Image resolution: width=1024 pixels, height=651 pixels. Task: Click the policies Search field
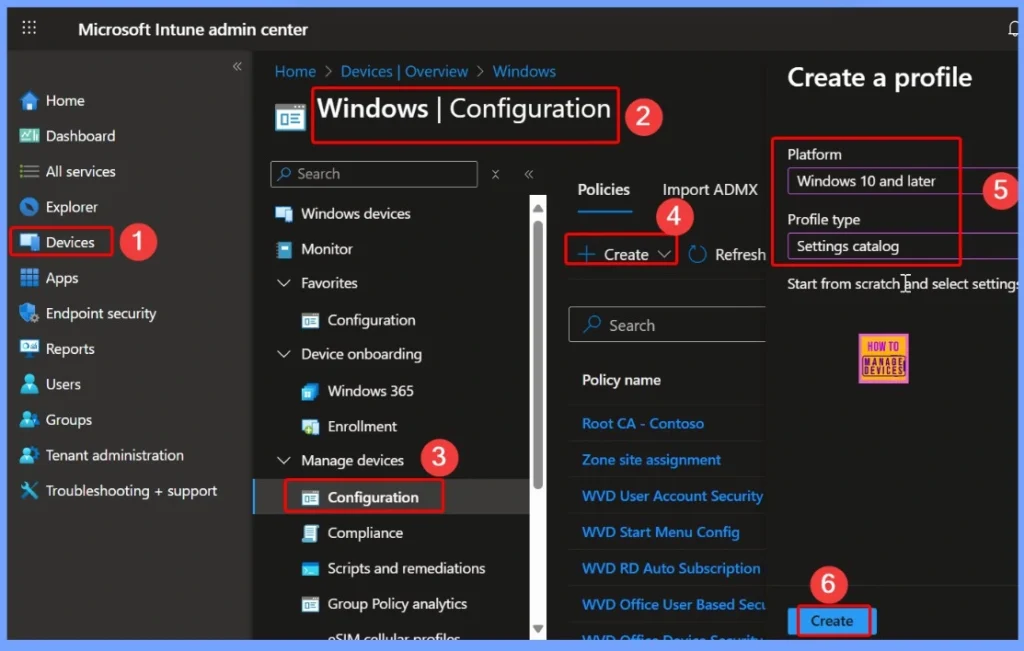click(667, 325)
